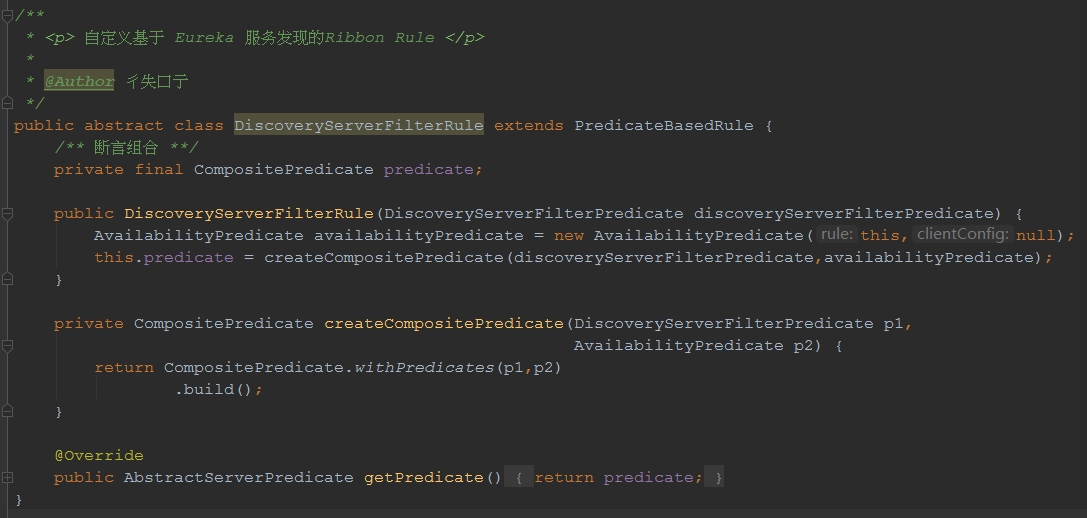Viewport: 1087px width, 518px height.
Task: Click the 'class' keyword
Action: click(199, 126)
